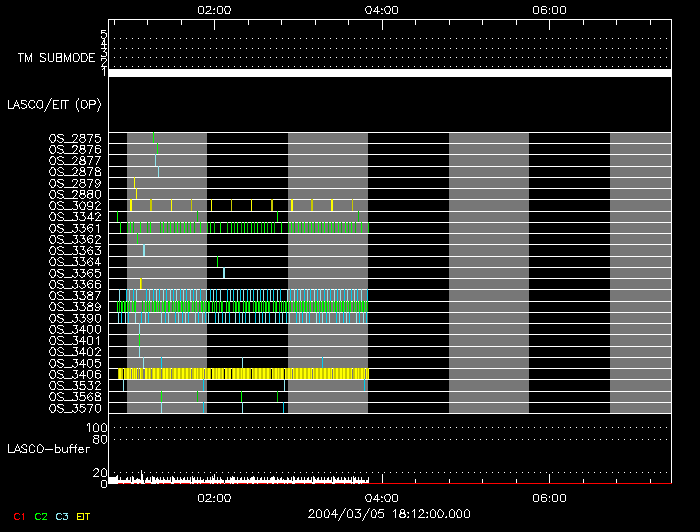
Task: Click the red C1 legend label
Action: pos(19,516)
